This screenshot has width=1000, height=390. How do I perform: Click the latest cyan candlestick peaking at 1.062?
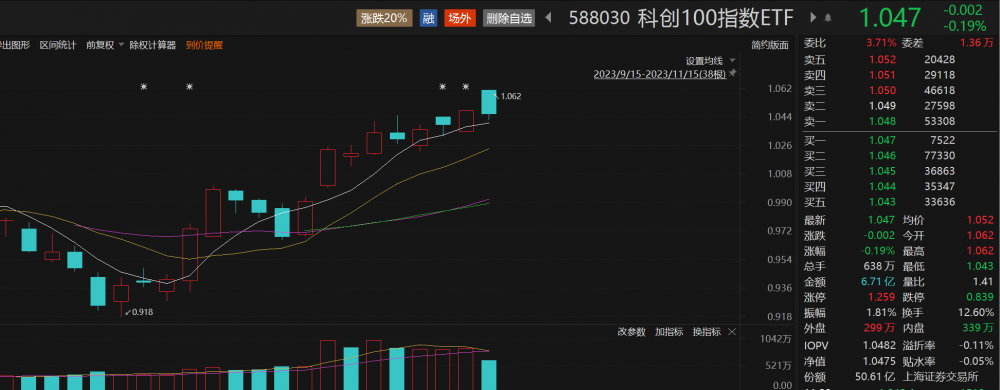[x=489, y=102]
